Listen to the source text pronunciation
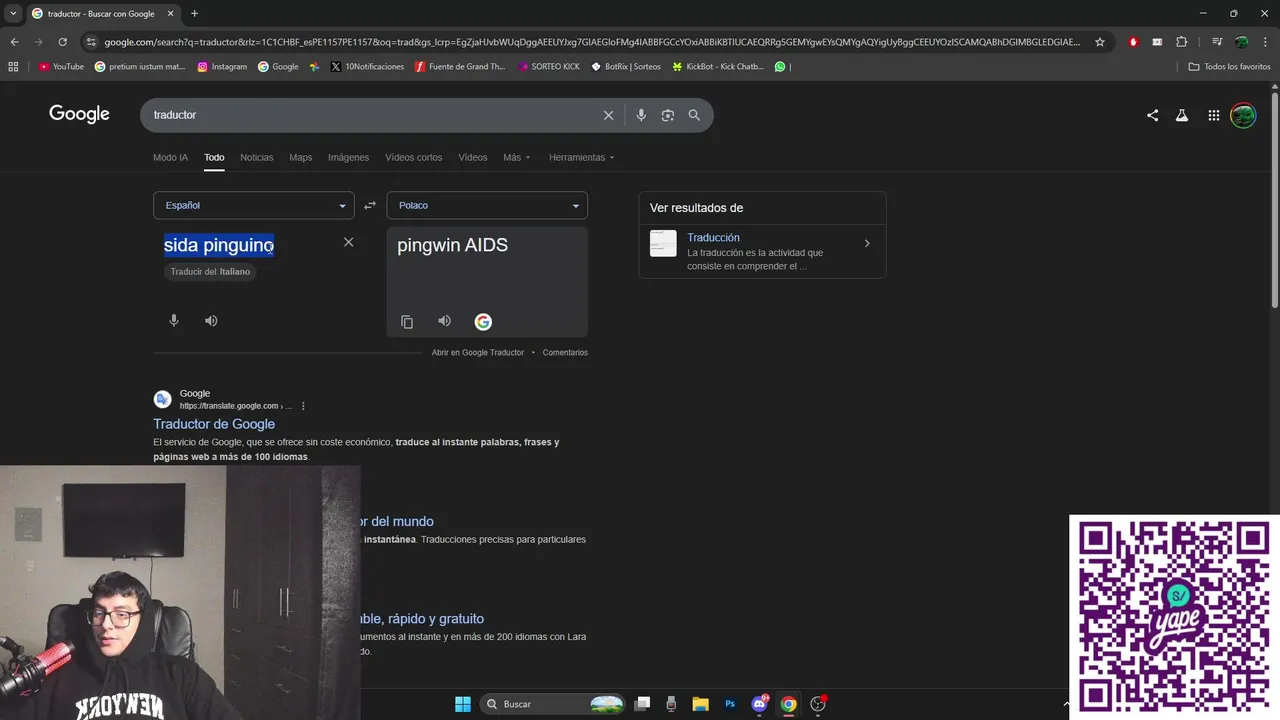The width and height of the screenshot is (1280, 720). tap(211, 321)
